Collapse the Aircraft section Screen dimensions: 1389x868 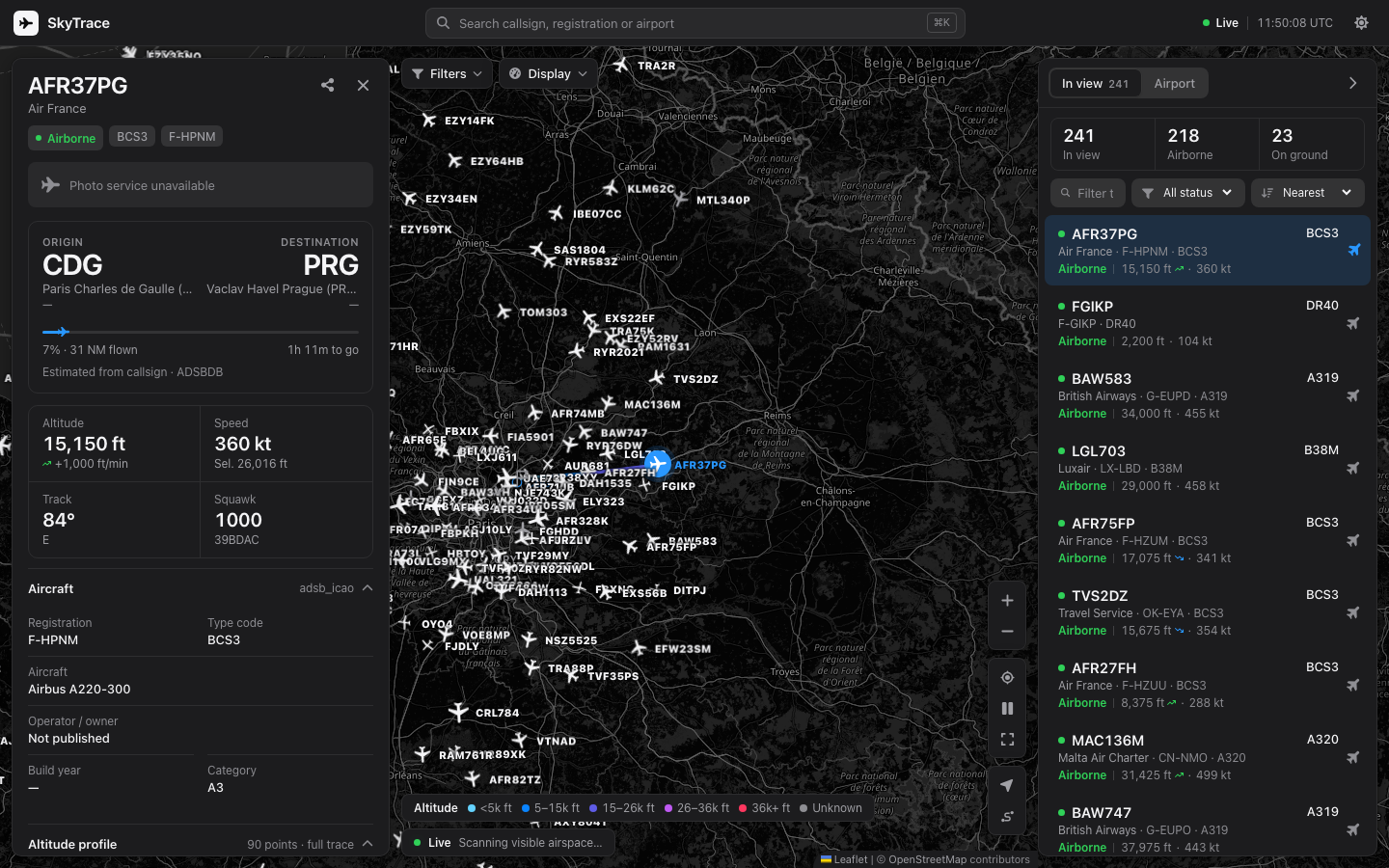368,588
